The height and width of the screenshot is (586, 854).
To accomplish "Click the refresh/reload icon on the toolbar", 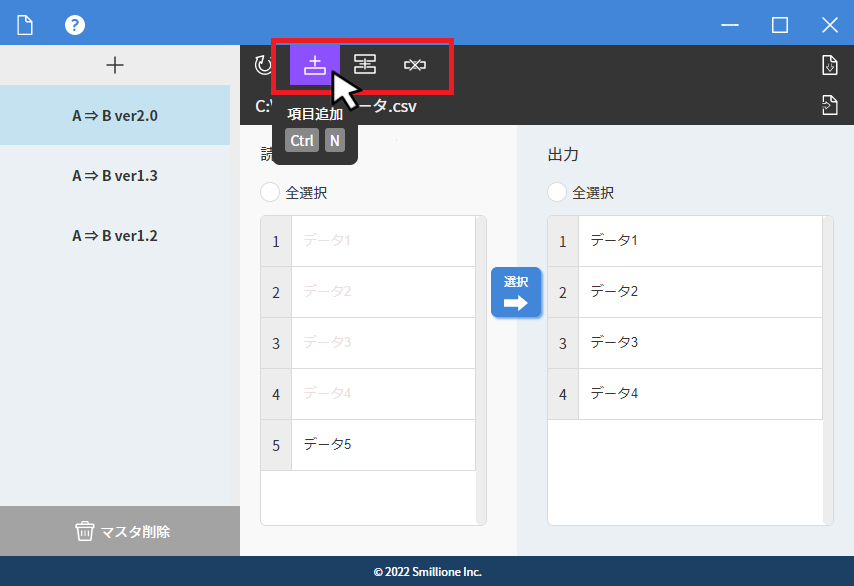I will coord(262,64).
